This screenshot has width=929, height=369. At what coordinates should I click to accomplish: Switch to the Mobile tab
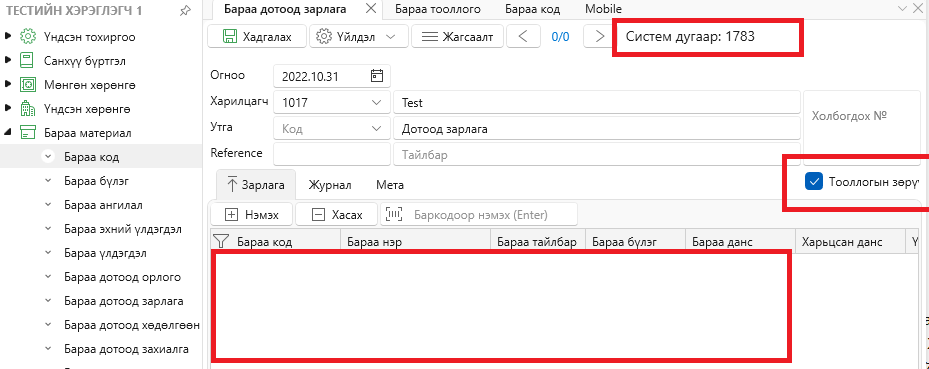pyautogui.click(x=603, y=9)
